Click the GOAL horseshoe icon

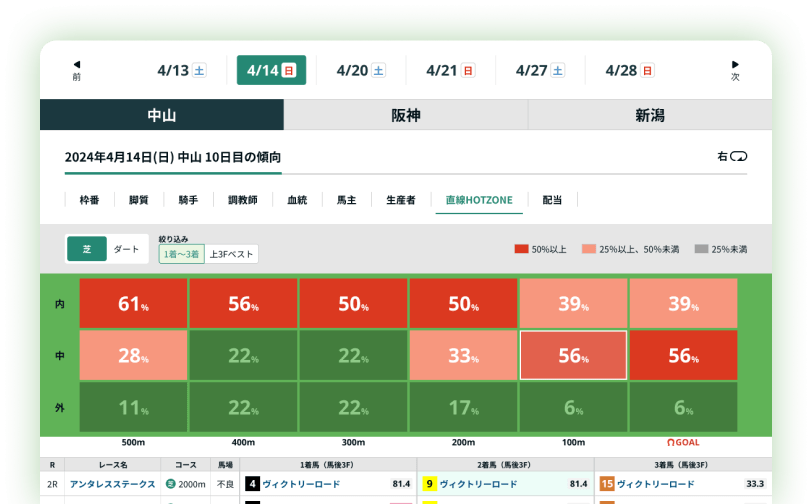(671, 442)
